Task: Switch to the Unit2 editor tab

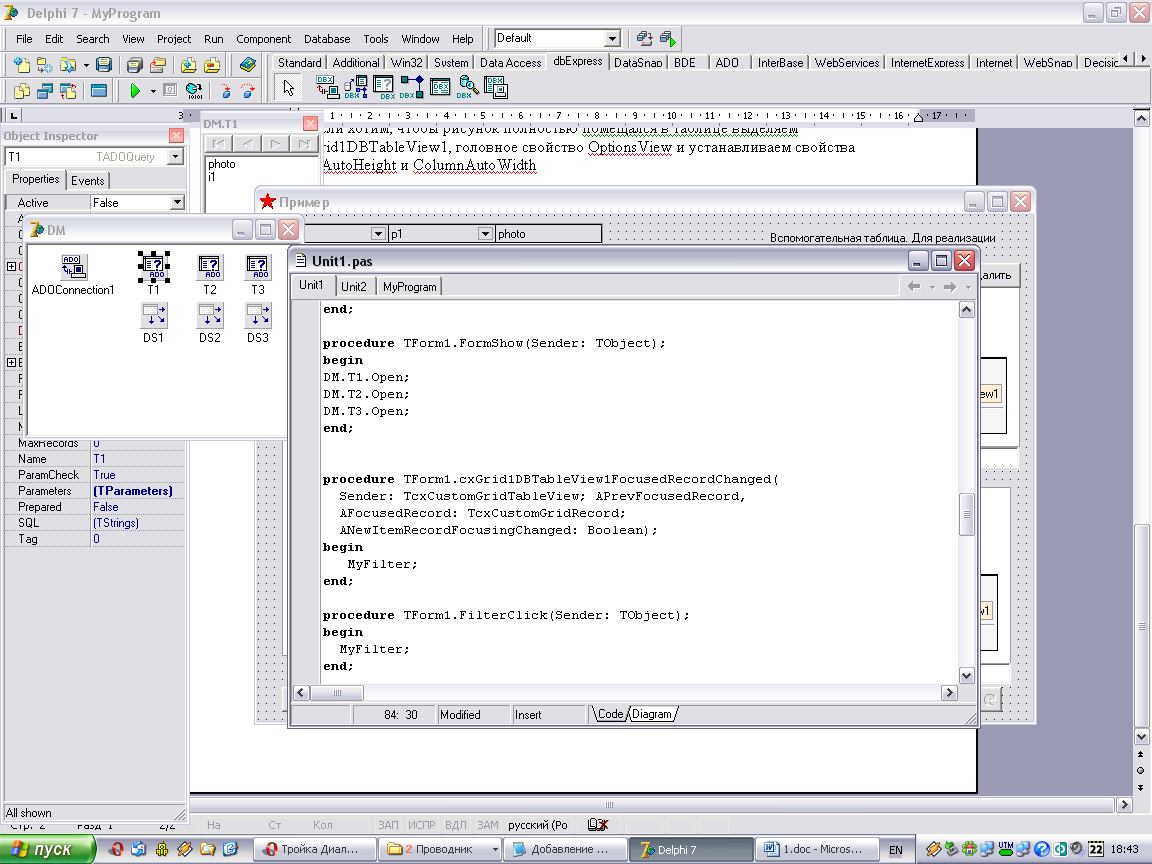Action: coord(353,287)
